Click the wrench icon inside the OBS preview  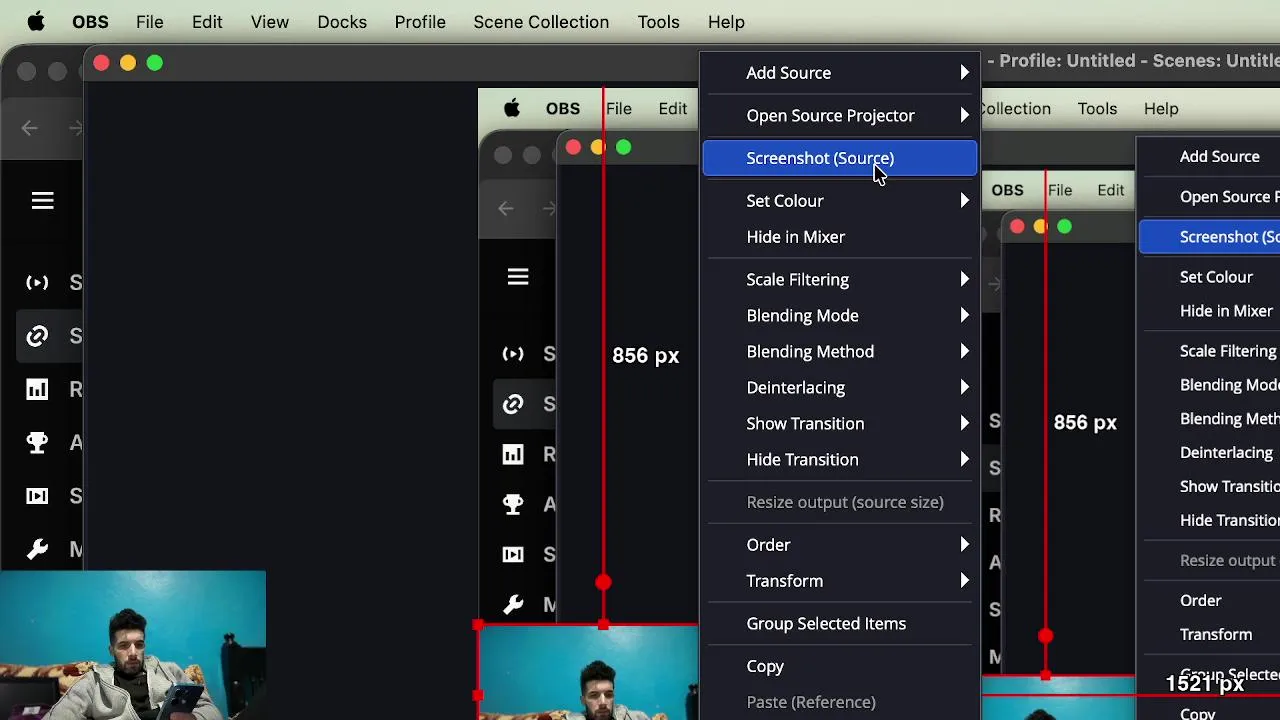pos(513,604)
